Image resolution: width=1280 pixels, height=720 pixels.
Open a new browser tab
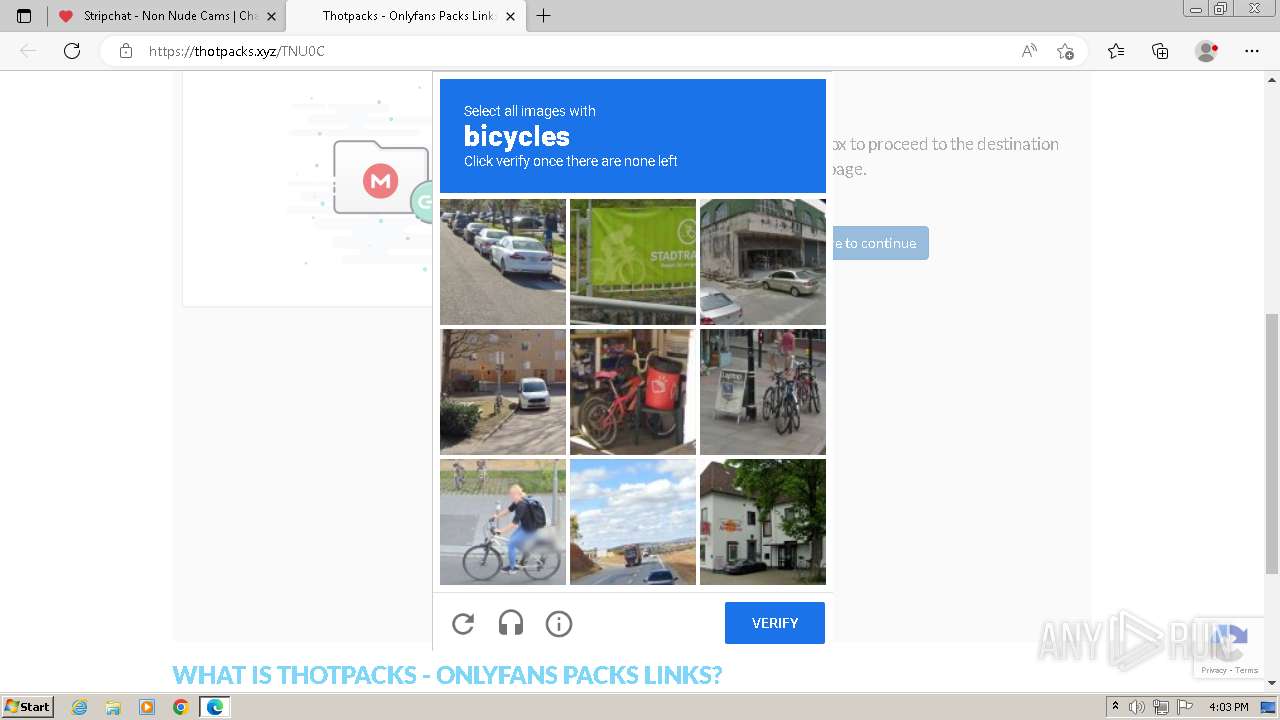click(543, 16)
